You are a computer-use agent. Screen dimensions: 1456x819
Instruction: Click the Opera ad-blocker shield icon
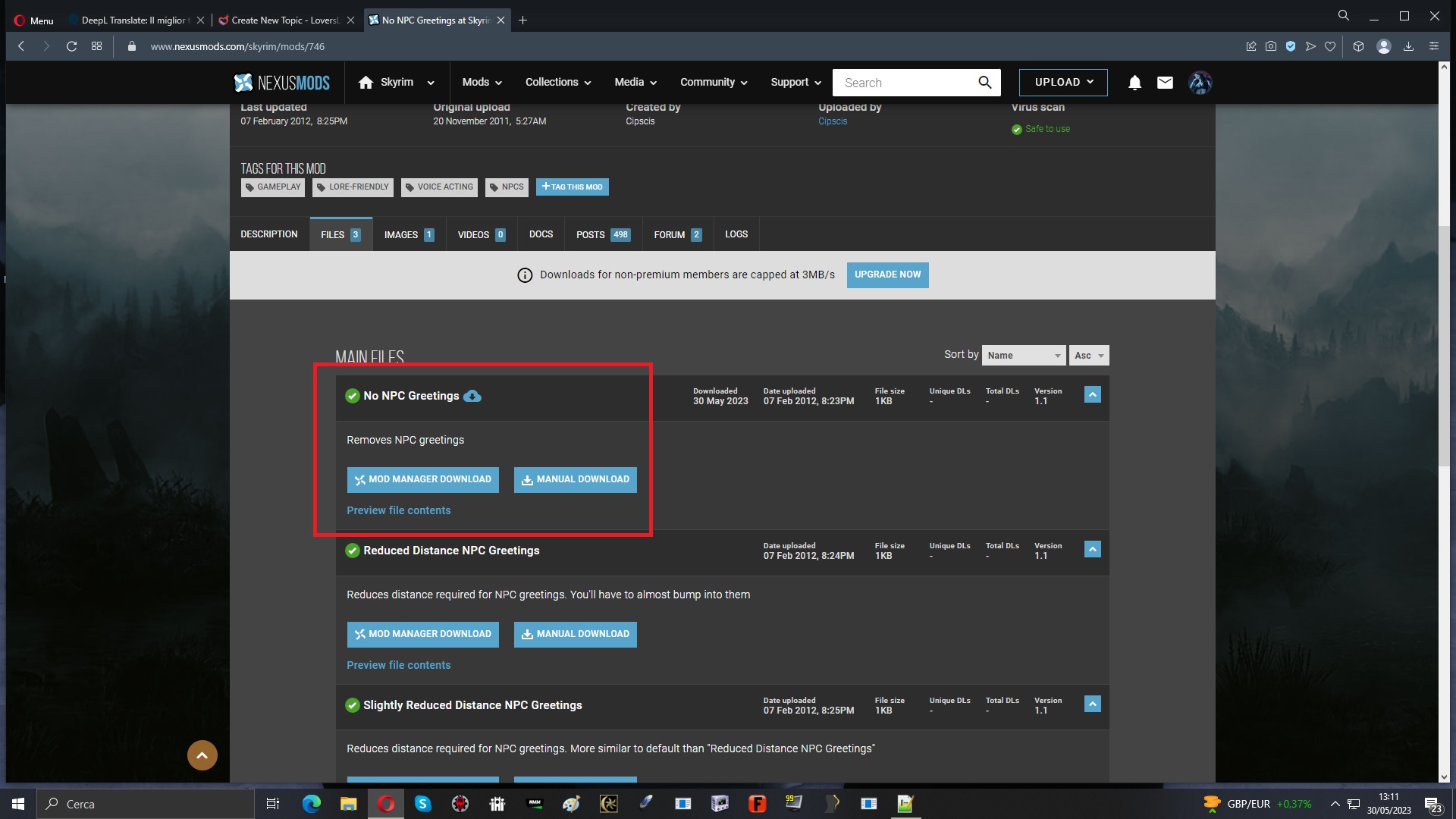click(1291, 46)
